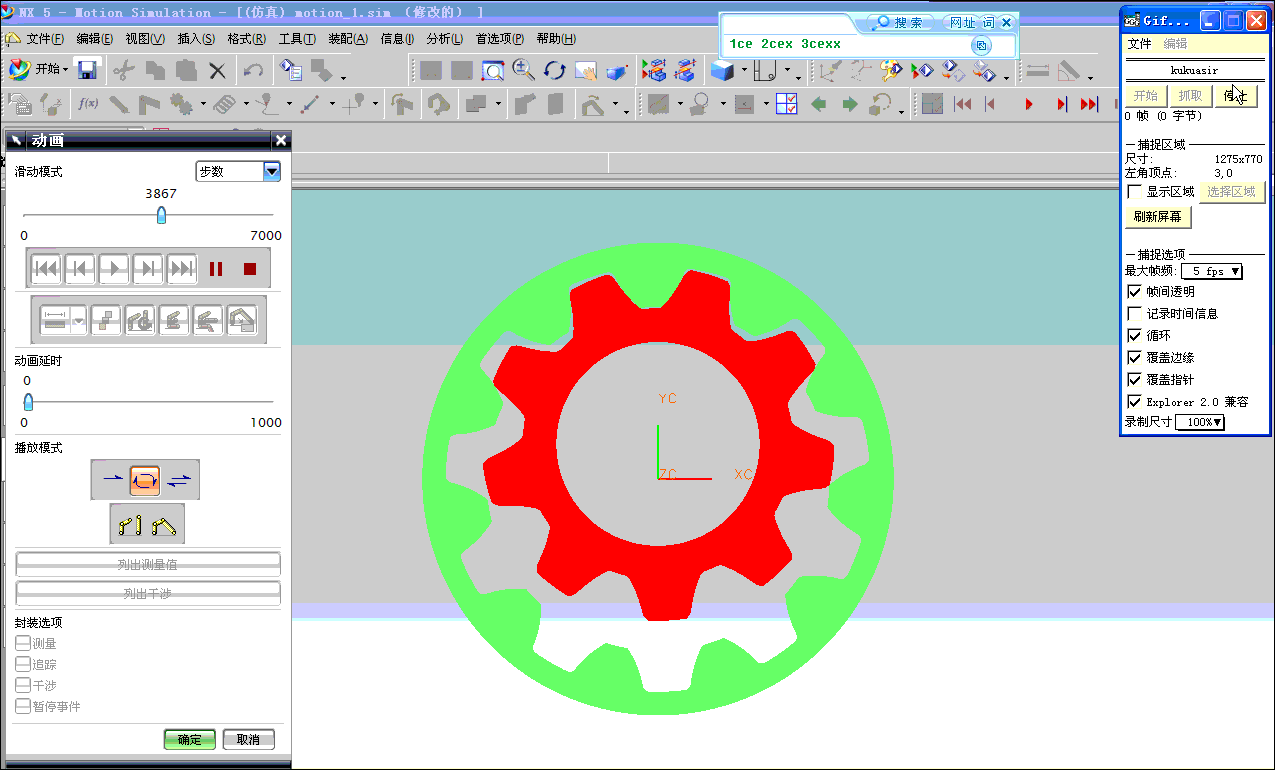Click toolbar red Play arrow icon
This screenshot has height=770, width=1275.
pos(1030,103)
